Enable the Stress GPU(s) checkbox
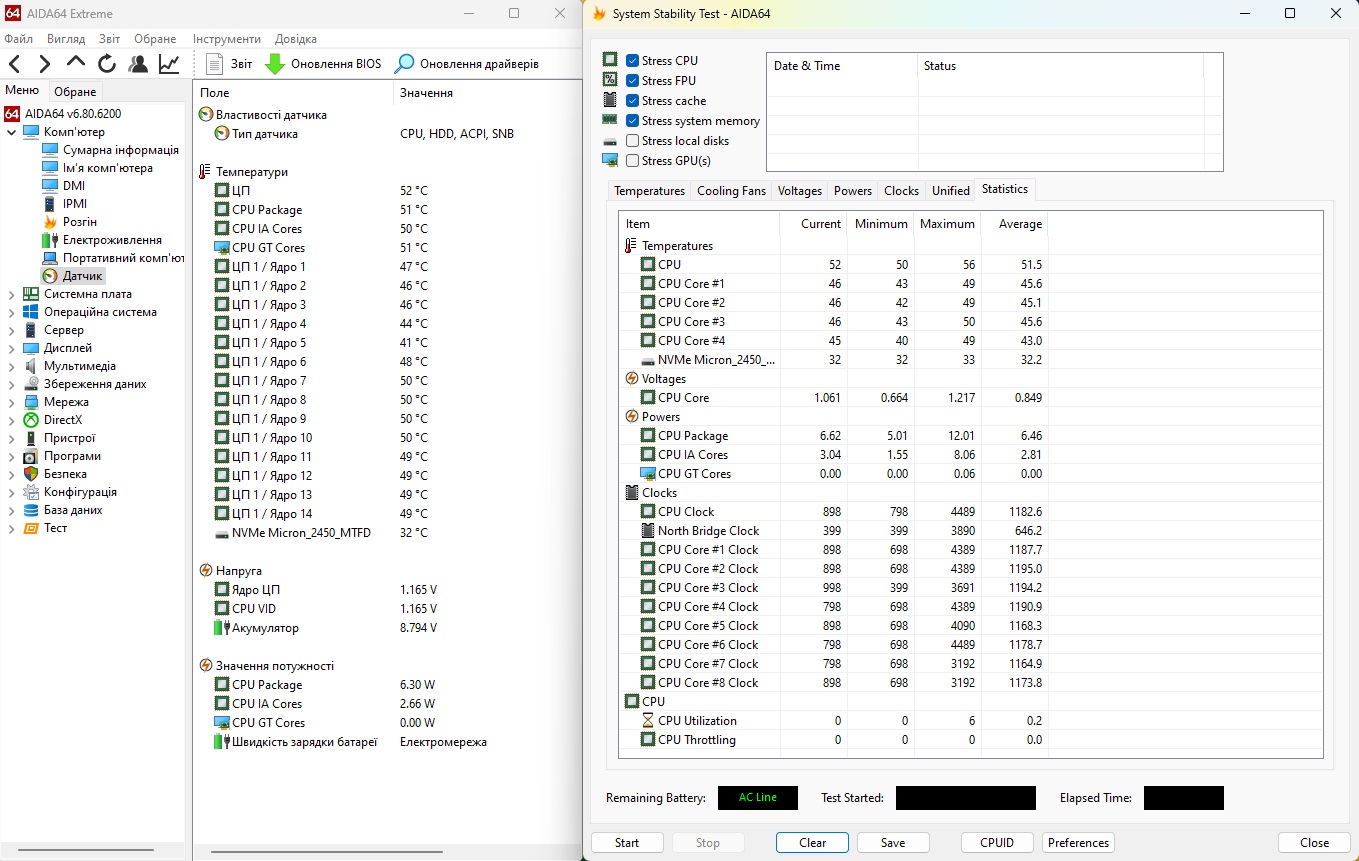The width and height of the screenshot is (1359, 861). [632, 160]
